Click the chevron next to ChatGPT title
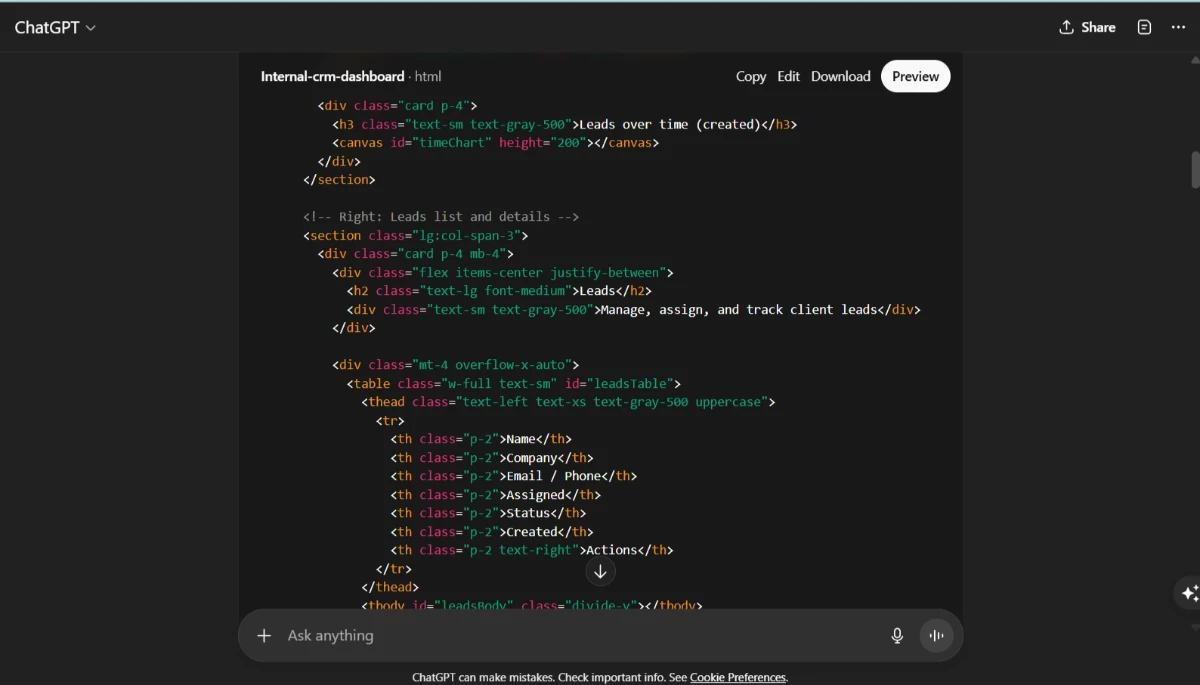 pos(91,28)
